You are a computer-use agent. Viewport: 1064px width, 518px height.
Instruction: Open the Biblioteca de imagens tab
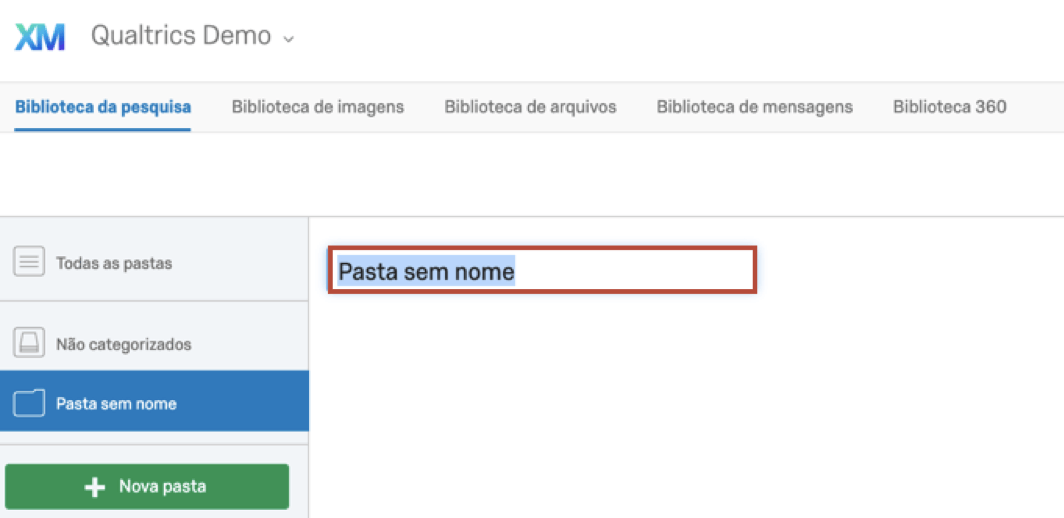pyautogui.click(x=318, y=107)
